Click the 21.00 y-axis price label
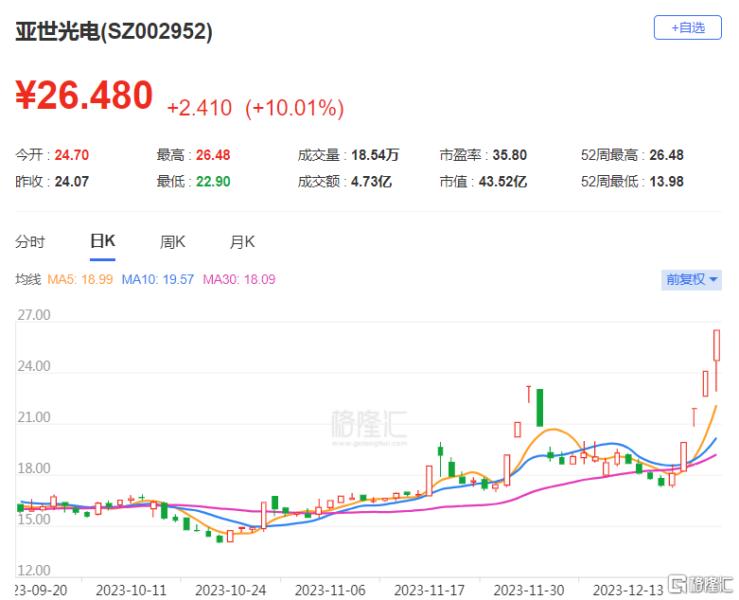Screen dimensions: 739x600 tap(34, 417)
